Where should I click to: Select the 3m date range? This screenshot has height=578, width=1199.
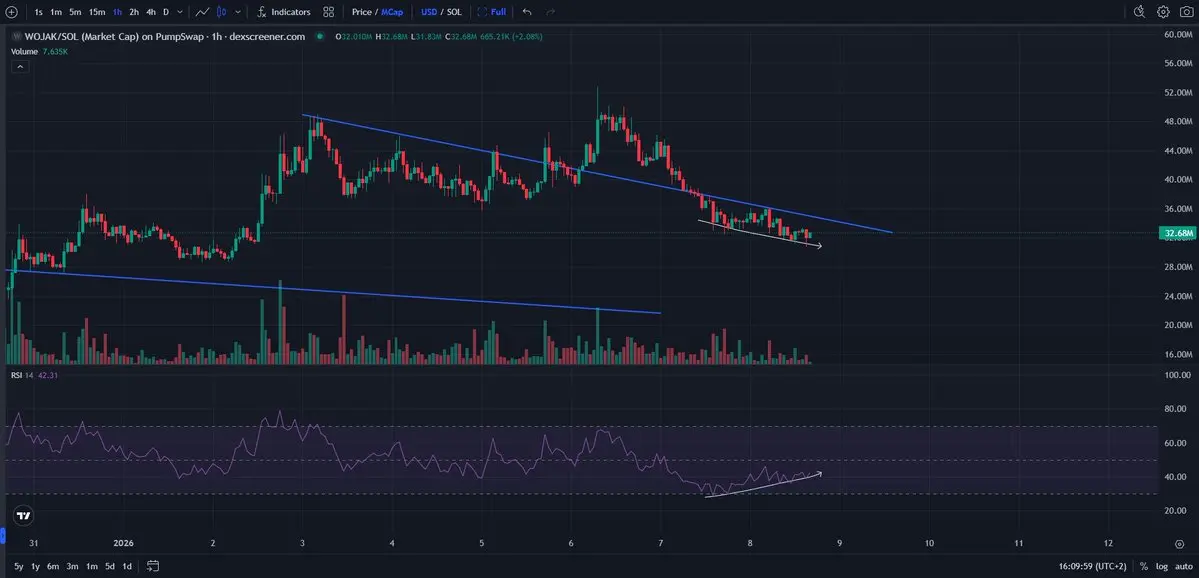coord(73,567)
